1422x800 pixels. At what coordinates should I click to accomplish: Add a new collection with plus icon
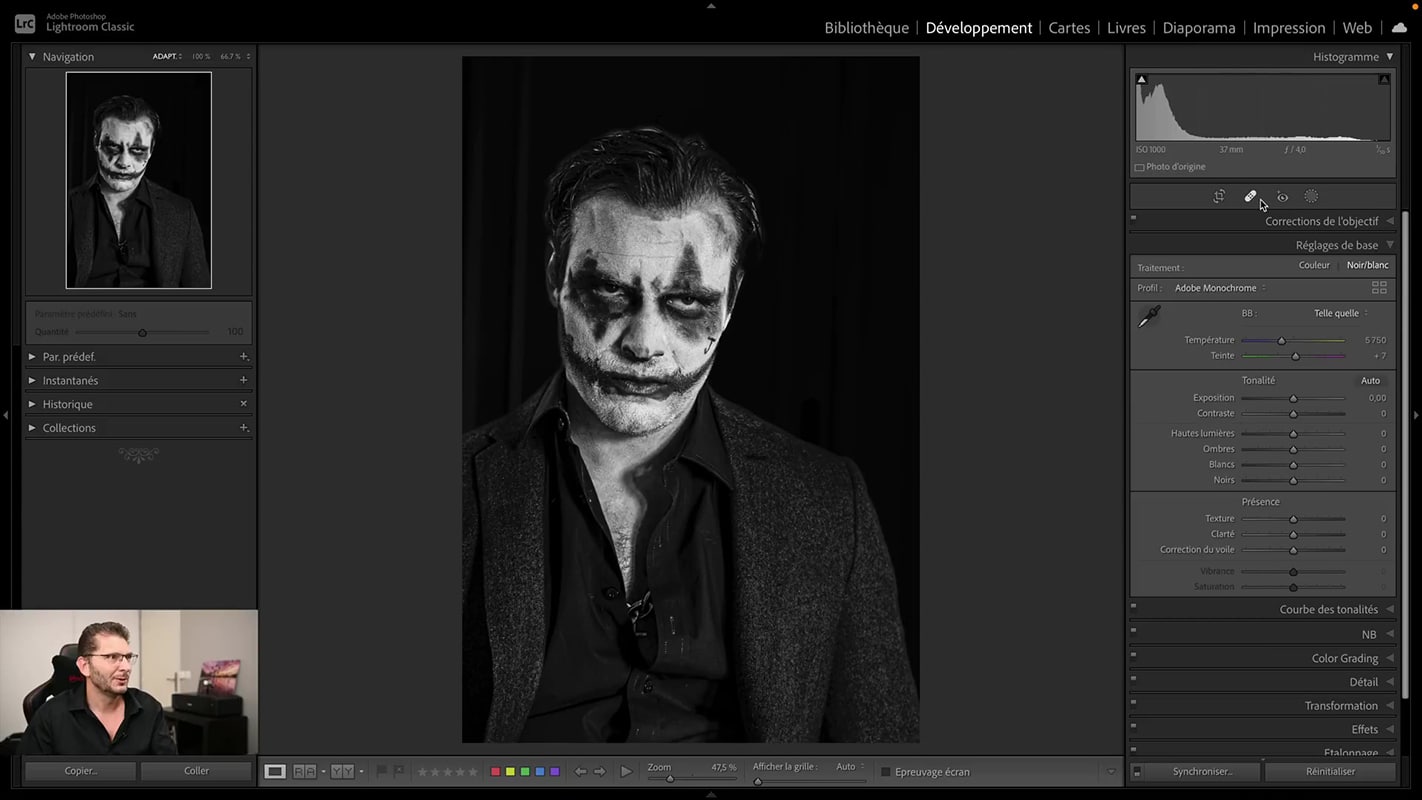pyautogui.click(x=243, y=428)
